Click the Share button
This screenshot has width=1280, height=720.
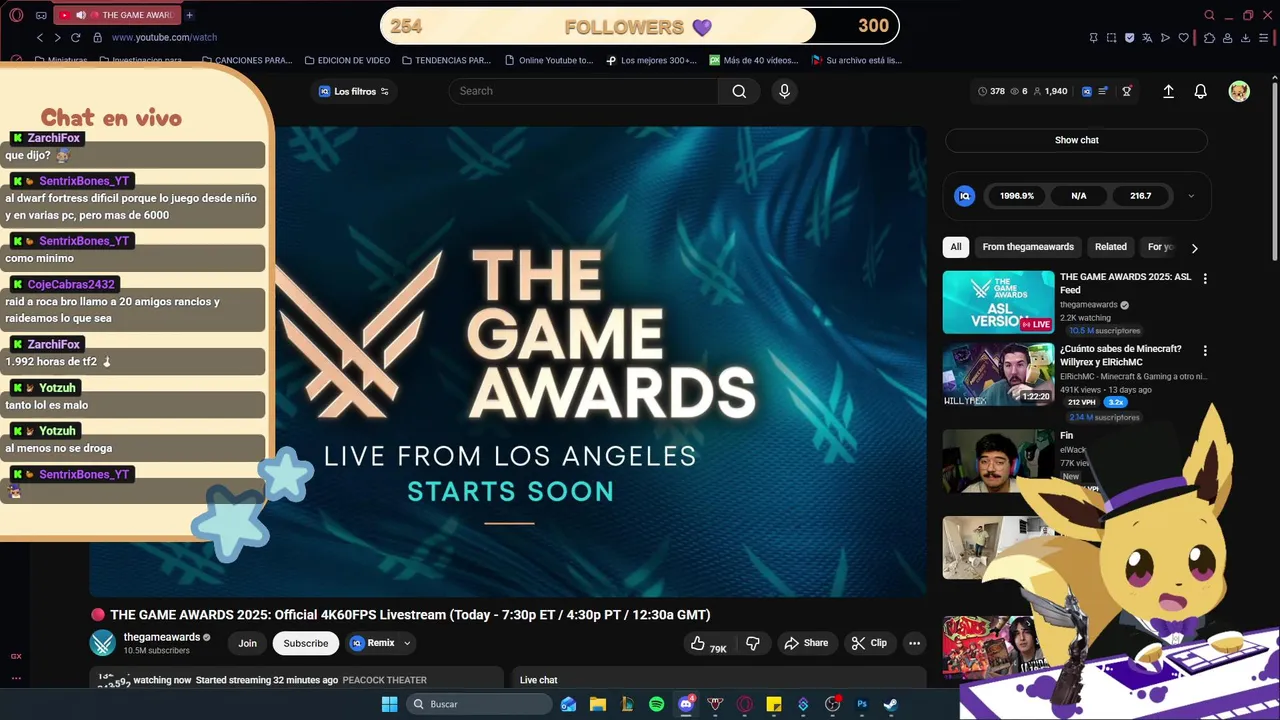(x=806, y=643)
